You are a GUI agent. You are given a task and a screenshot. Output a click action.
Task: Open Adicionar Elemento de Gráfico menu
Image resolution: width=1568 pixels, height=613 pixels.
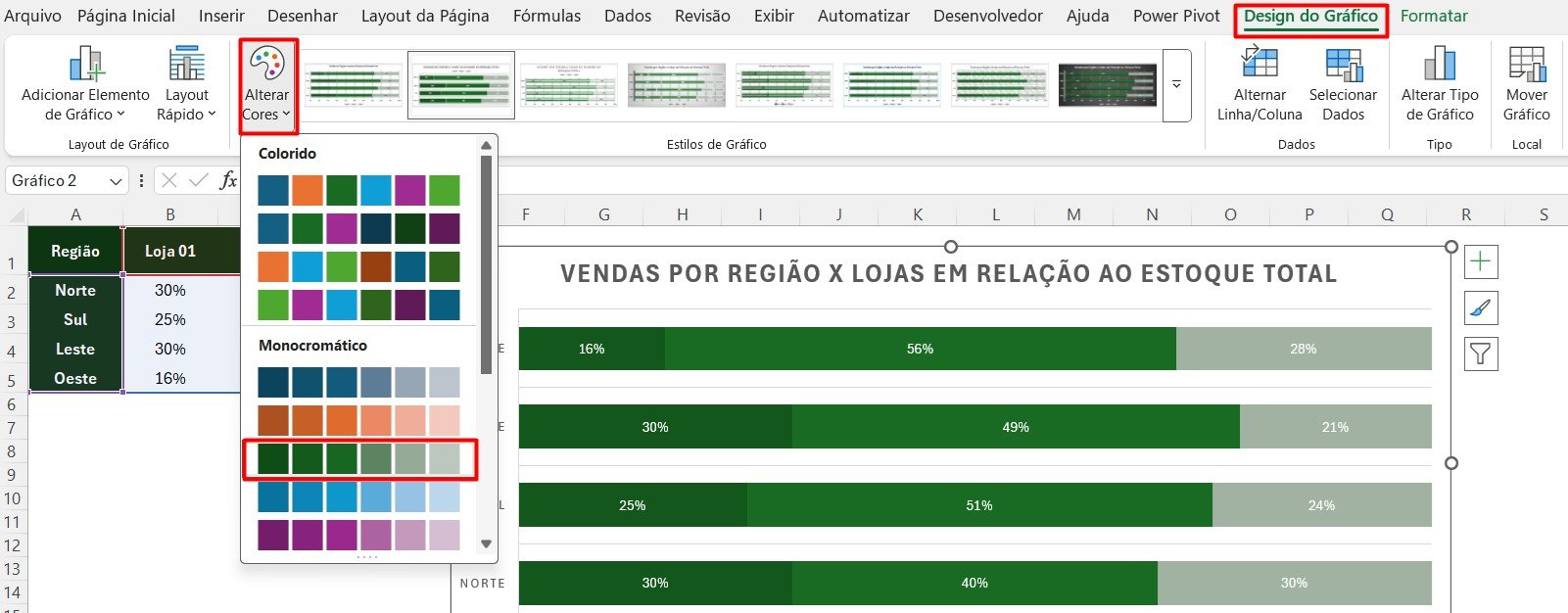[85, 85]
